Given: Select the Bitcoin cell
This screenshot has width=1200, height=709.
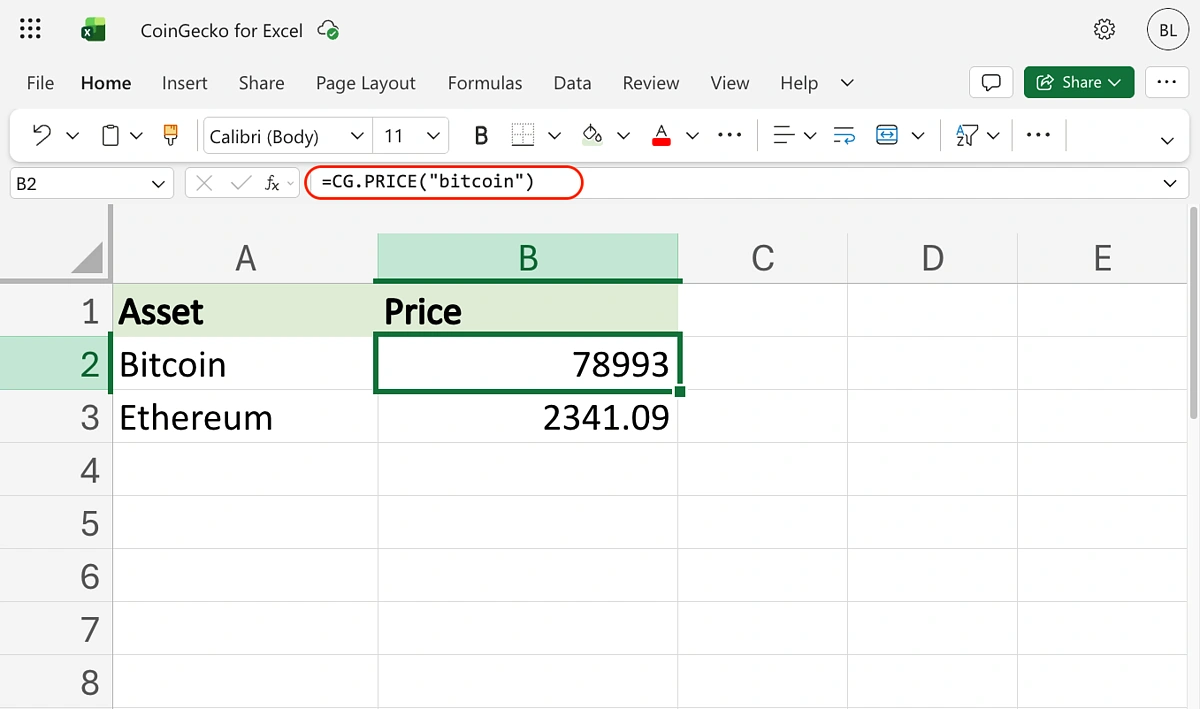Looking at the screenshot, I should [x=245, y=364].
